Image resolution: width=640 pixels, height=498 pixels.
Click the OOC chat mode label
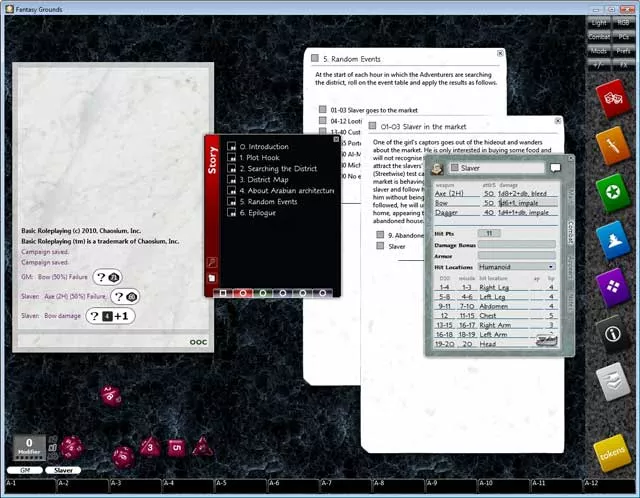198,342
